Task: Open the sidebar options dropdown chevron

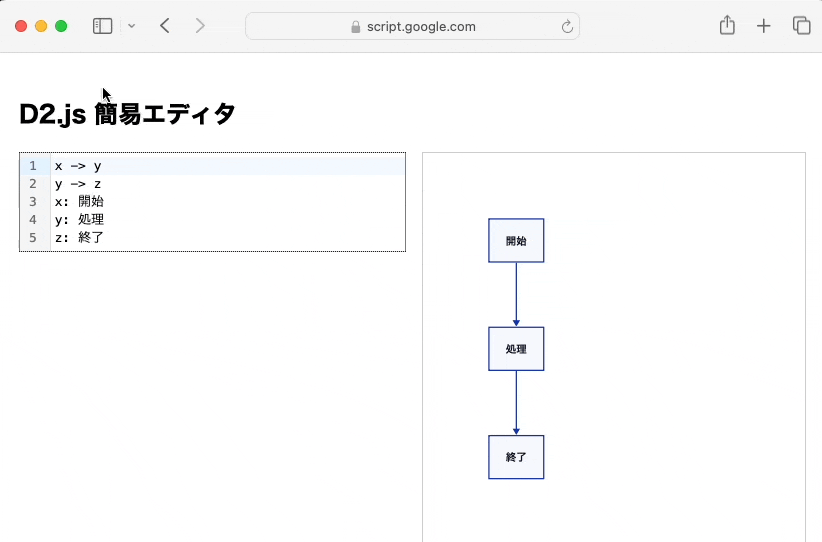Action: tap(132, 26)
